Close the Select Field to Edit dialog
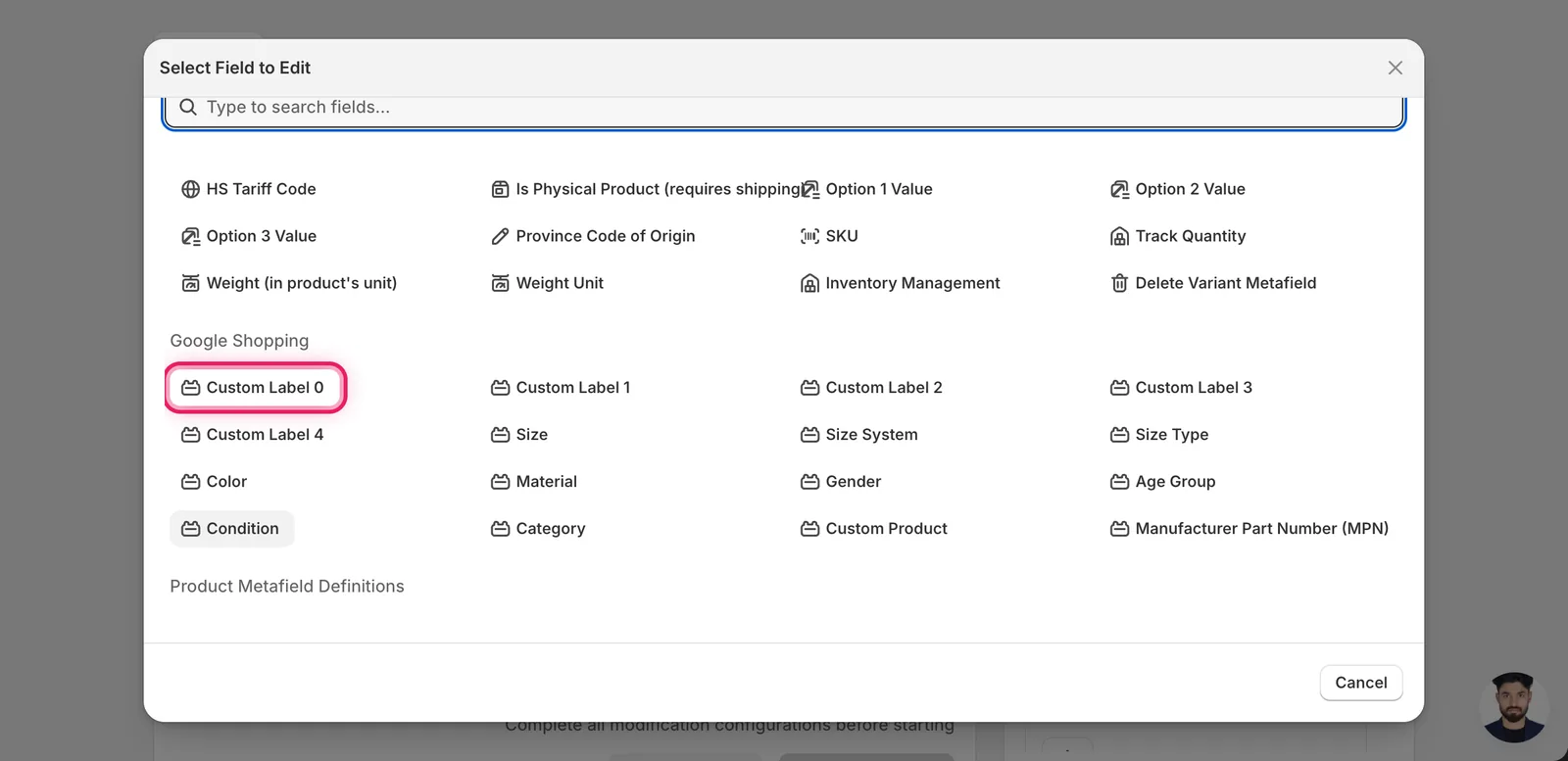Viewport: 1568px width, 761px height. 1396,68
